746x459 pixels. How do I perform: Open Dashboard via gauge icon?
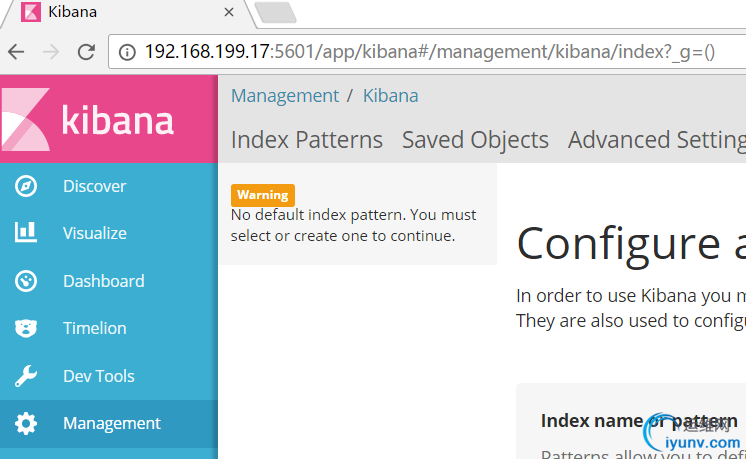26,281
